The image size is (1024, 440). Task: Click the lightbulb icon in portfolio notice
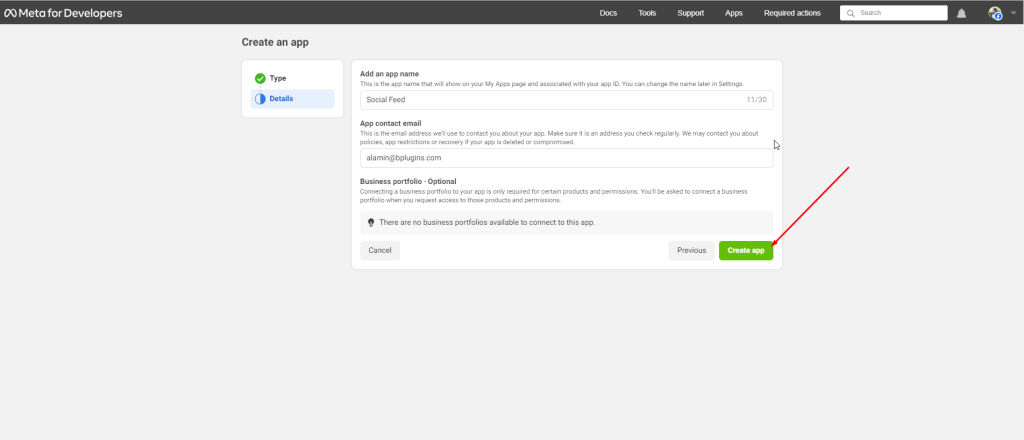coord(371,222)
